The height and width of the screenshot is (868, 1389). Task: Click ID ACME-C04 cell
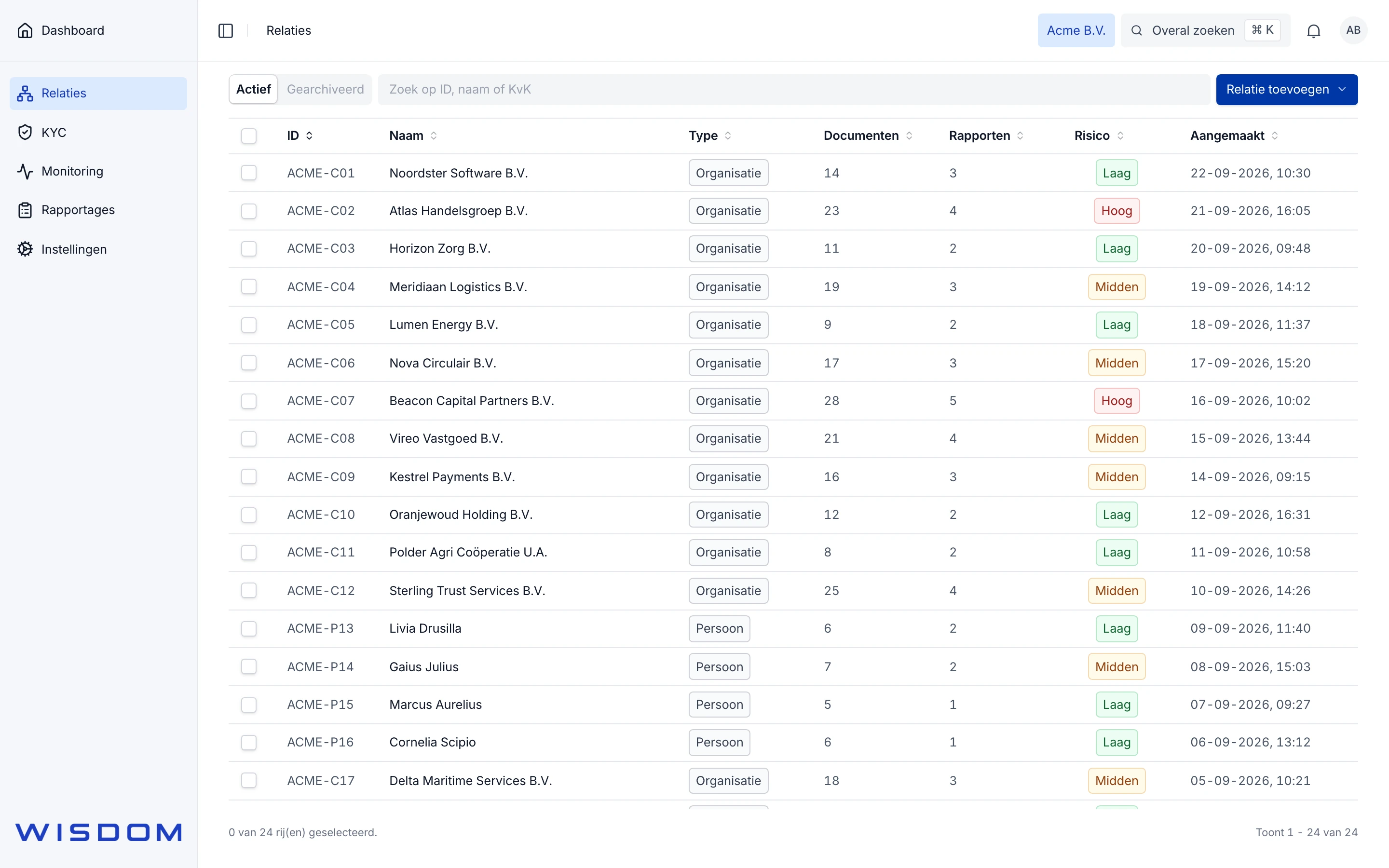pyautogui.click(x=321, y=286)
